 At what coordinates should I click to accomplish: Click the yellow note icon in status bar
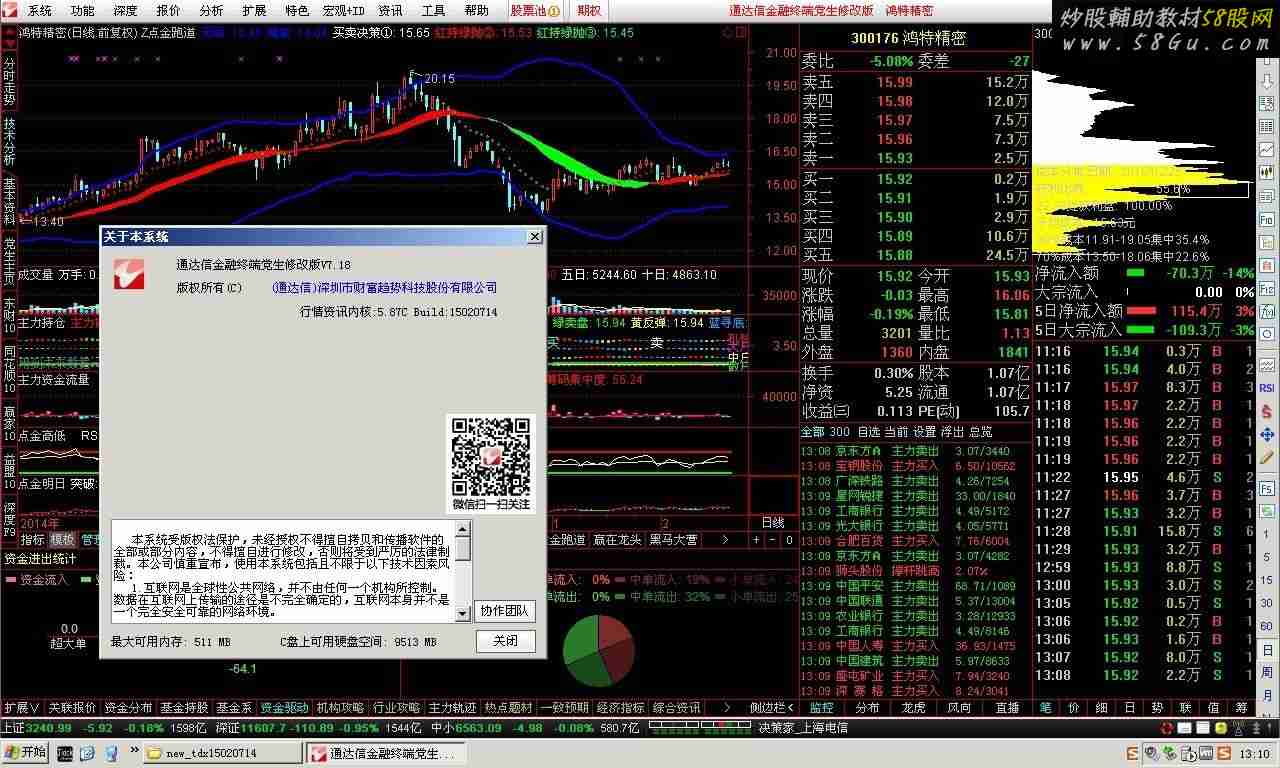(x=1221, y=727)
